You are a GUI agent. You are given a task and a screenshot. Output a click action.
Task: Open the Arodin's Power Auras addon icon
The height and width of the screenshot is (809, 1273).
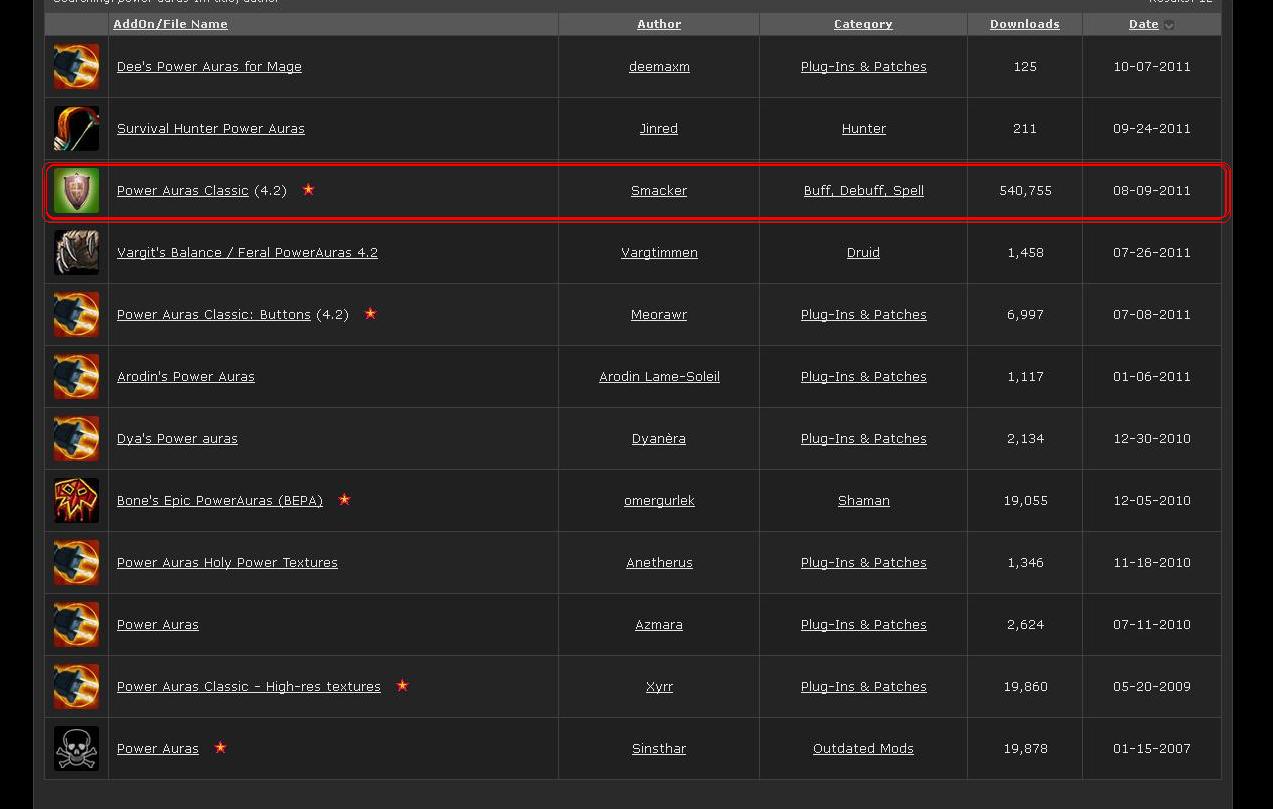(76, 377)
